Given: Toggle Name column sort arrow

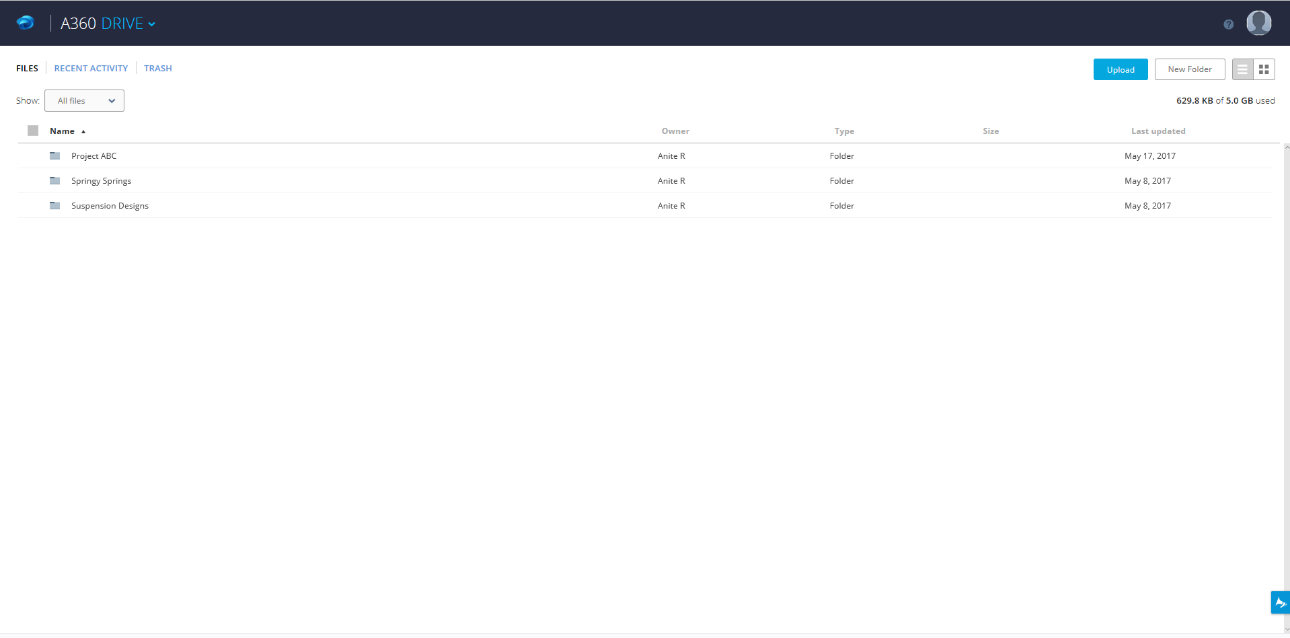Looking at the screenshot, I should tap(83, 132).
